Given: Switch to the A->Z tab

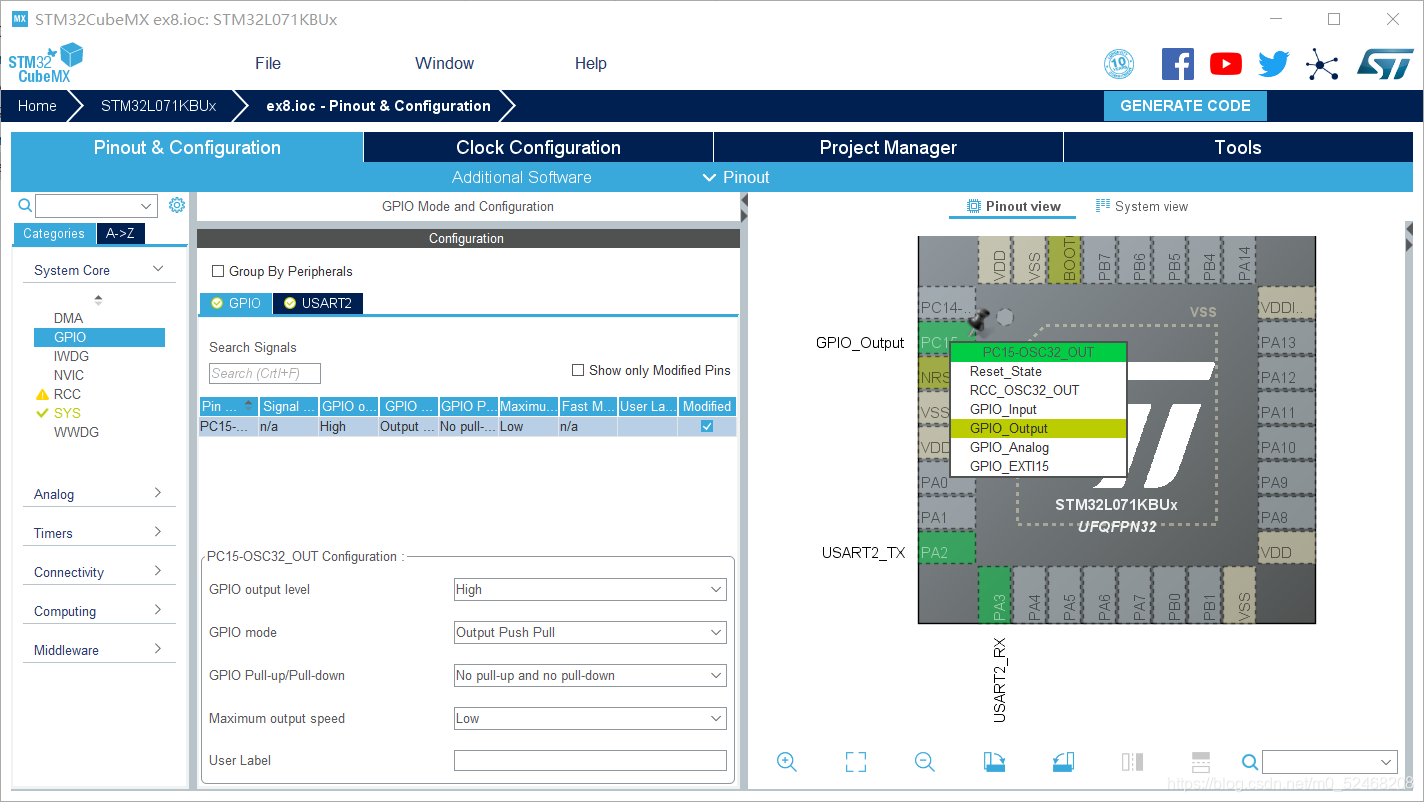Looking at the screenshot, I should click(x=120, y=233).
